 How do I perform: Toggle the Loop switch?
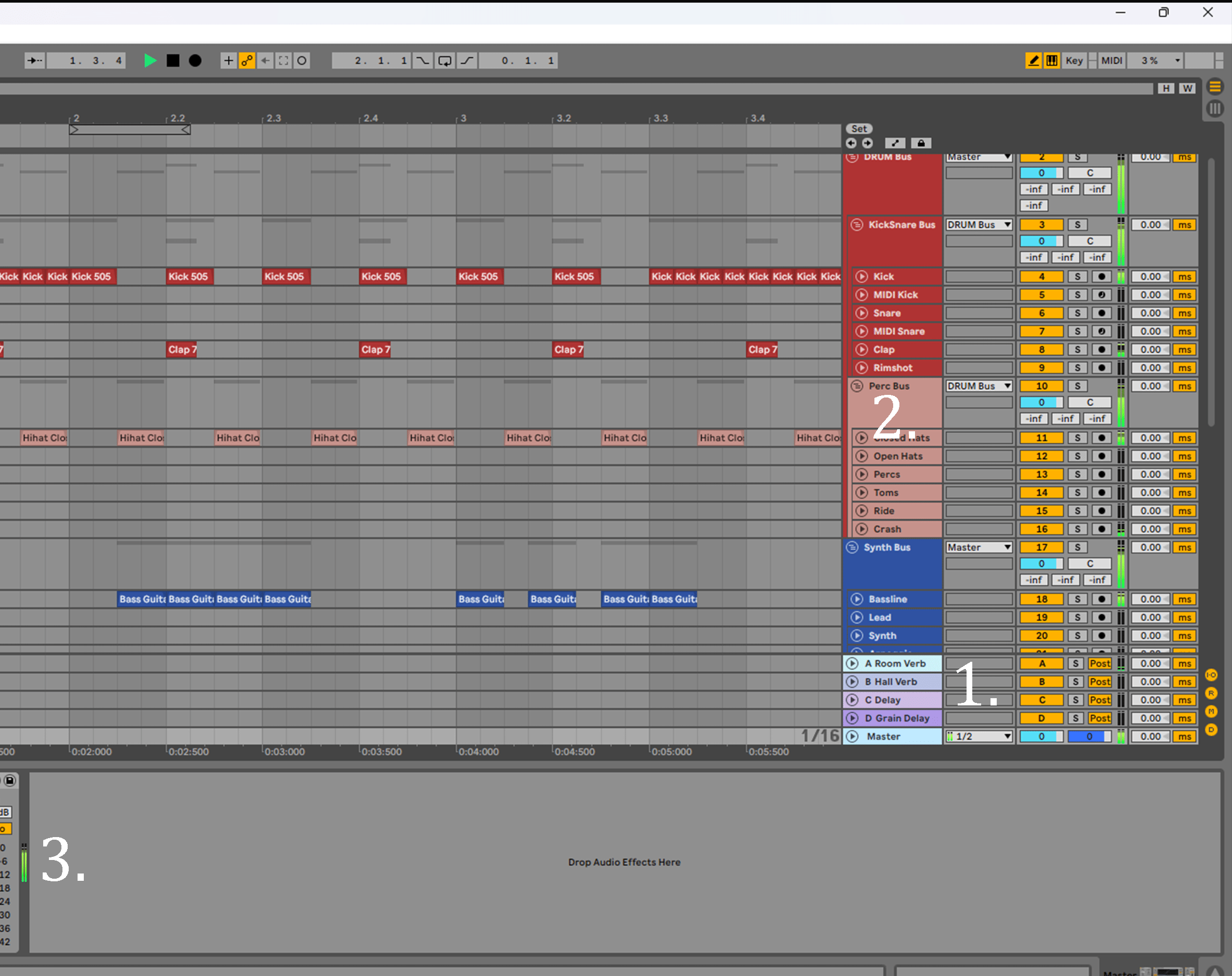[444, 60]
